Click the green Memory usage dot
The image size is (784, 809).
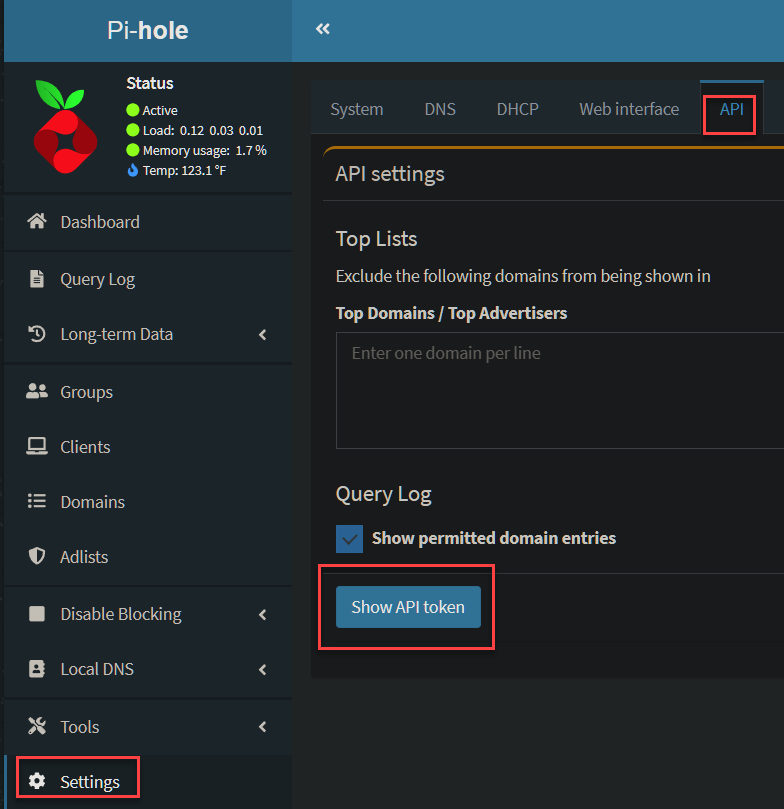point(133,150)
